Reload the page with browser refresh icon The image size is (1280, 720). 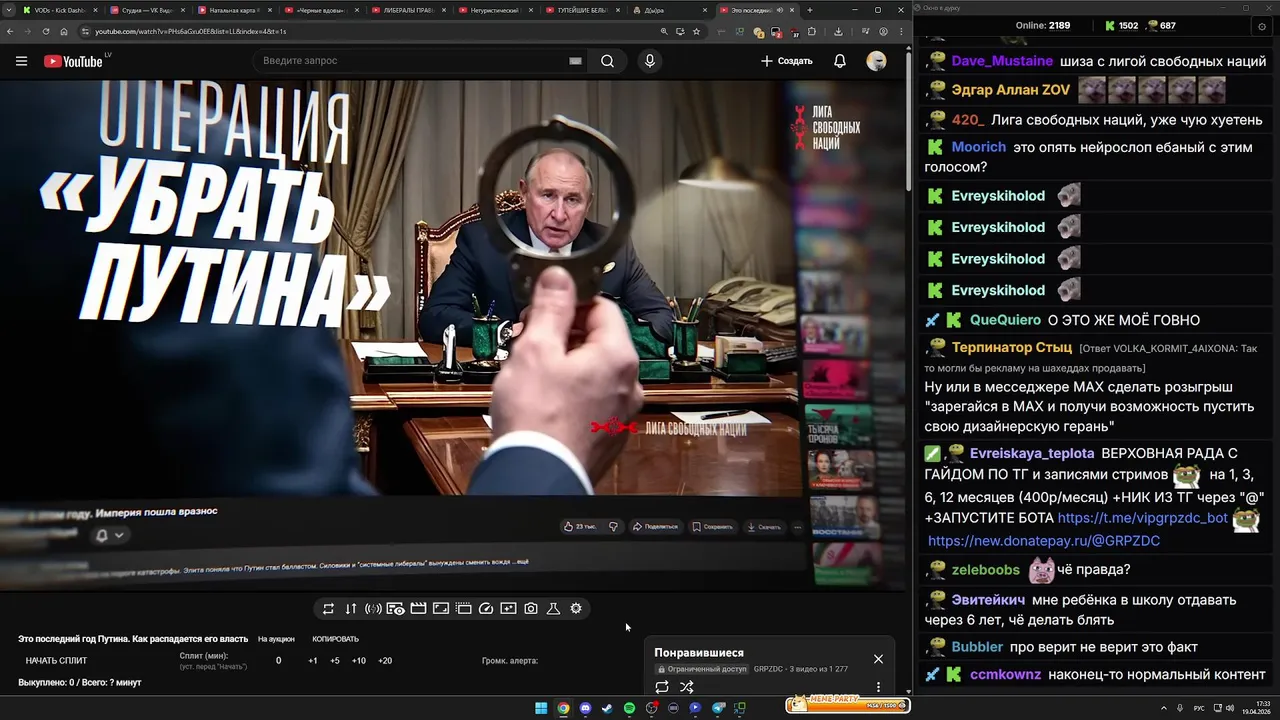(46, 31)
